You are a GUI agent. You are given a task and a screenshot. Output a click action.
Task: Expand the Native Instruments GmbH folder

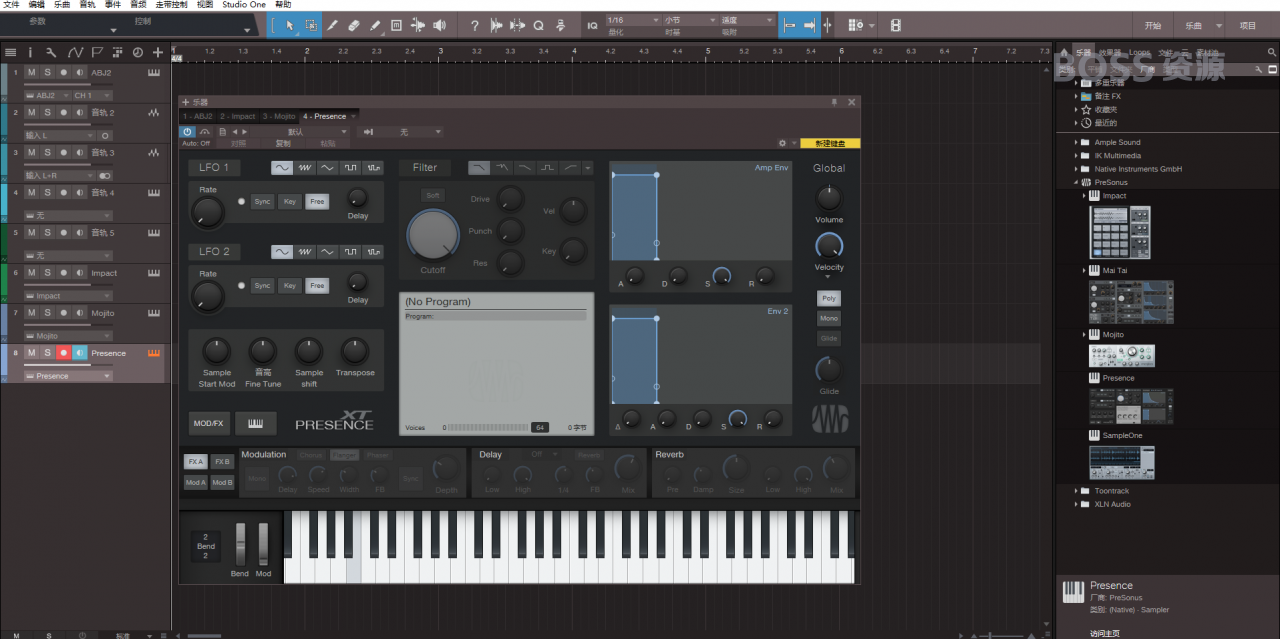pyautogui.click(x=1076, y=169)
